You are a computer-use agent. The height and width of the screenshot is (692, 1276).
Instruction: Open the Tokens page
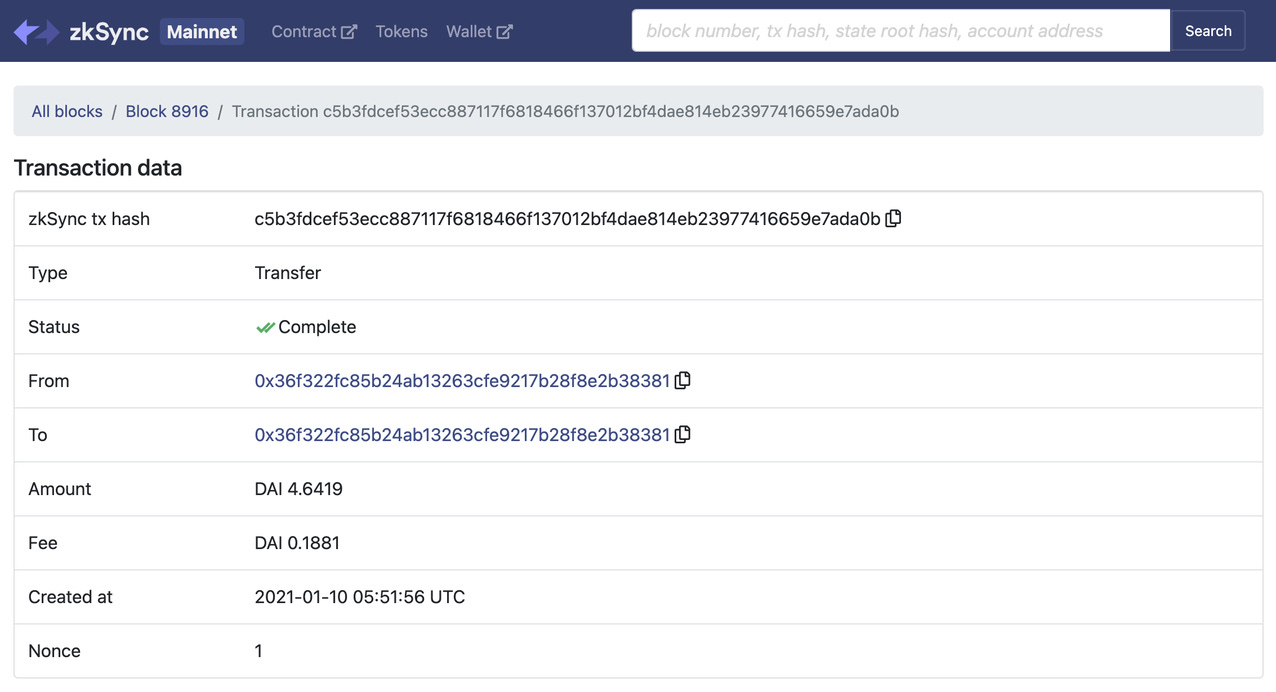pos(402,32)
